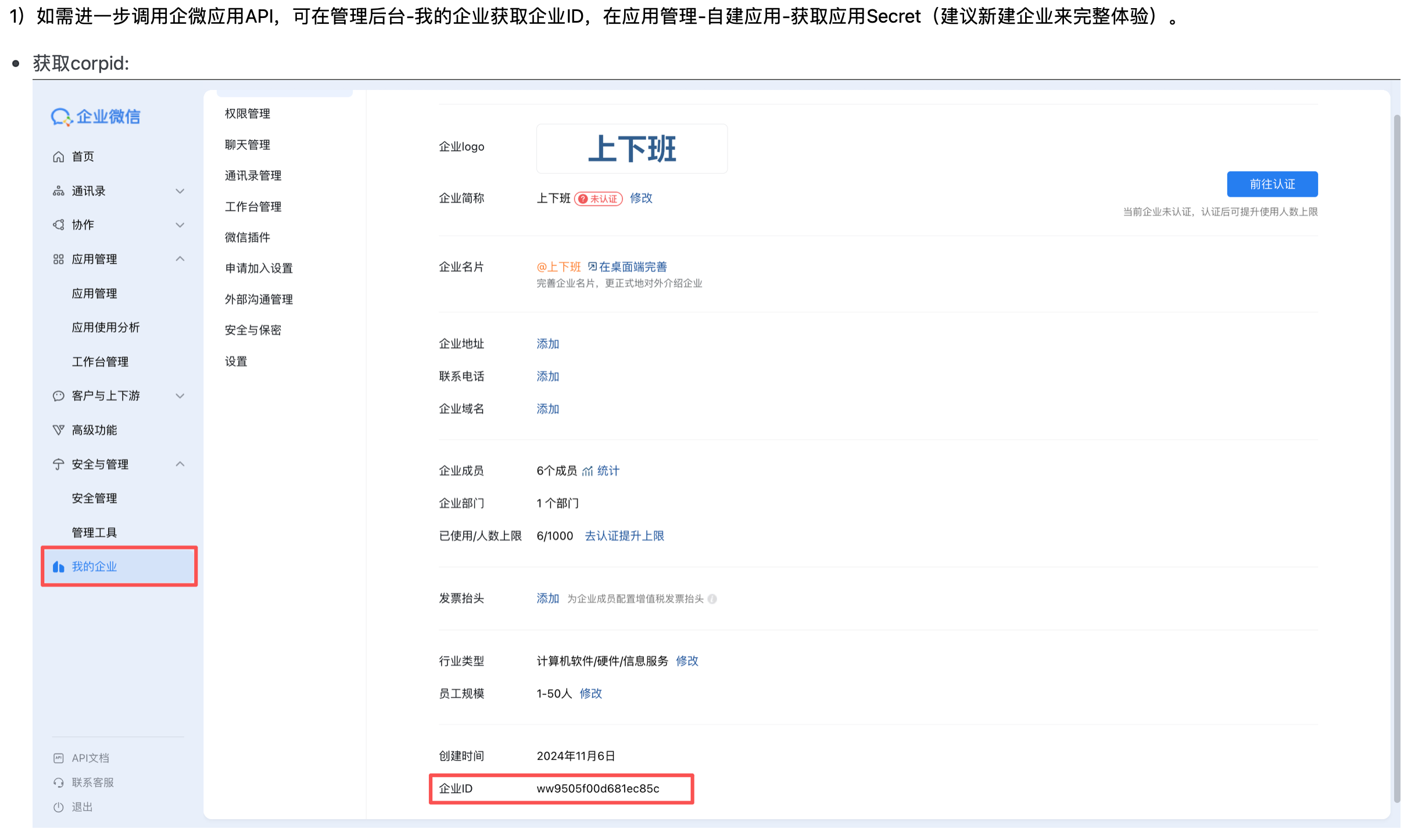Click 去认证提升上限 link
The width and height of the screenshot is (1404, 840).
click(x=624, y=536)
